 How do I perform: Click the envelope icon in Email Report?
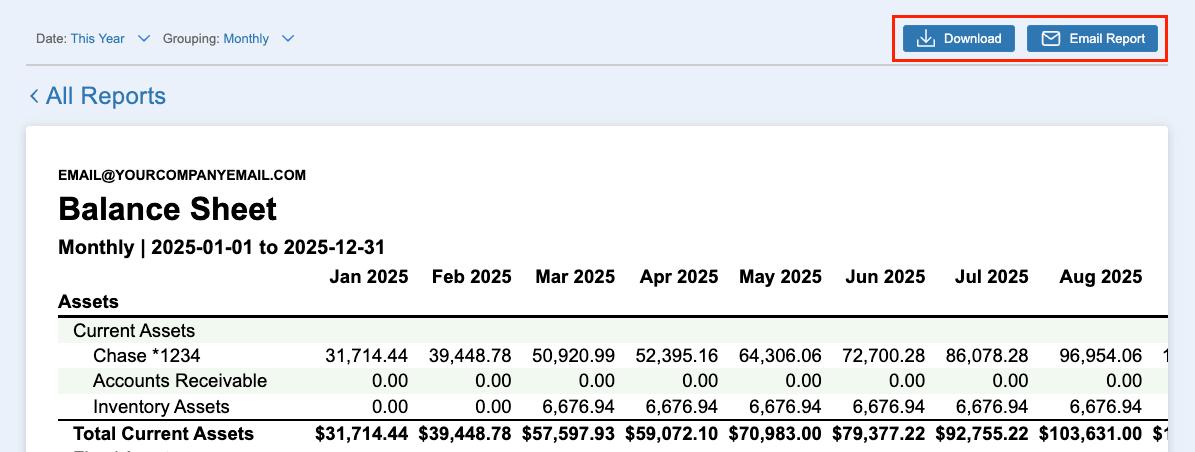(x=1050, y=39)
